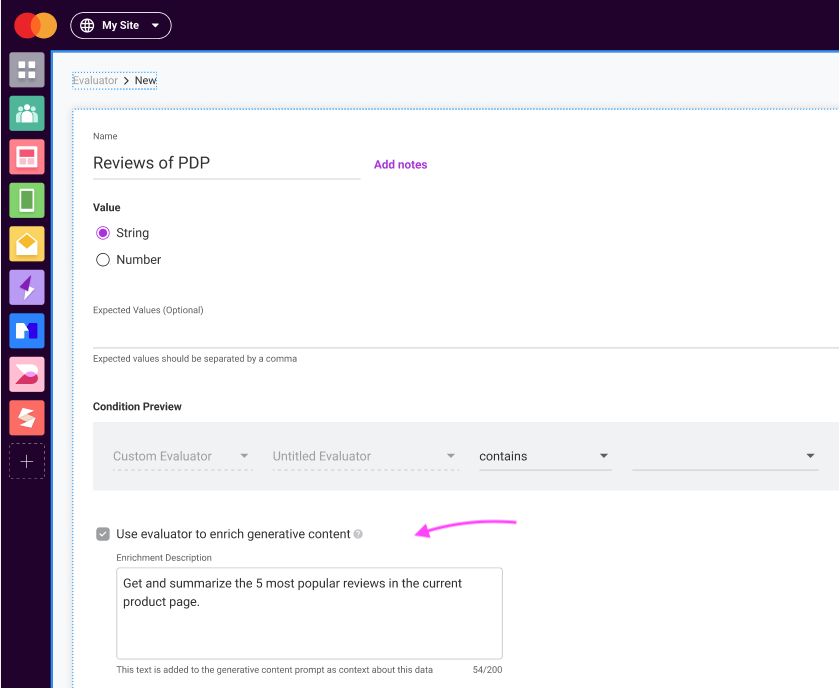Open the yellow envelope email icon
839x688 pixels.
pyautogui.click(x=27, y=243)
